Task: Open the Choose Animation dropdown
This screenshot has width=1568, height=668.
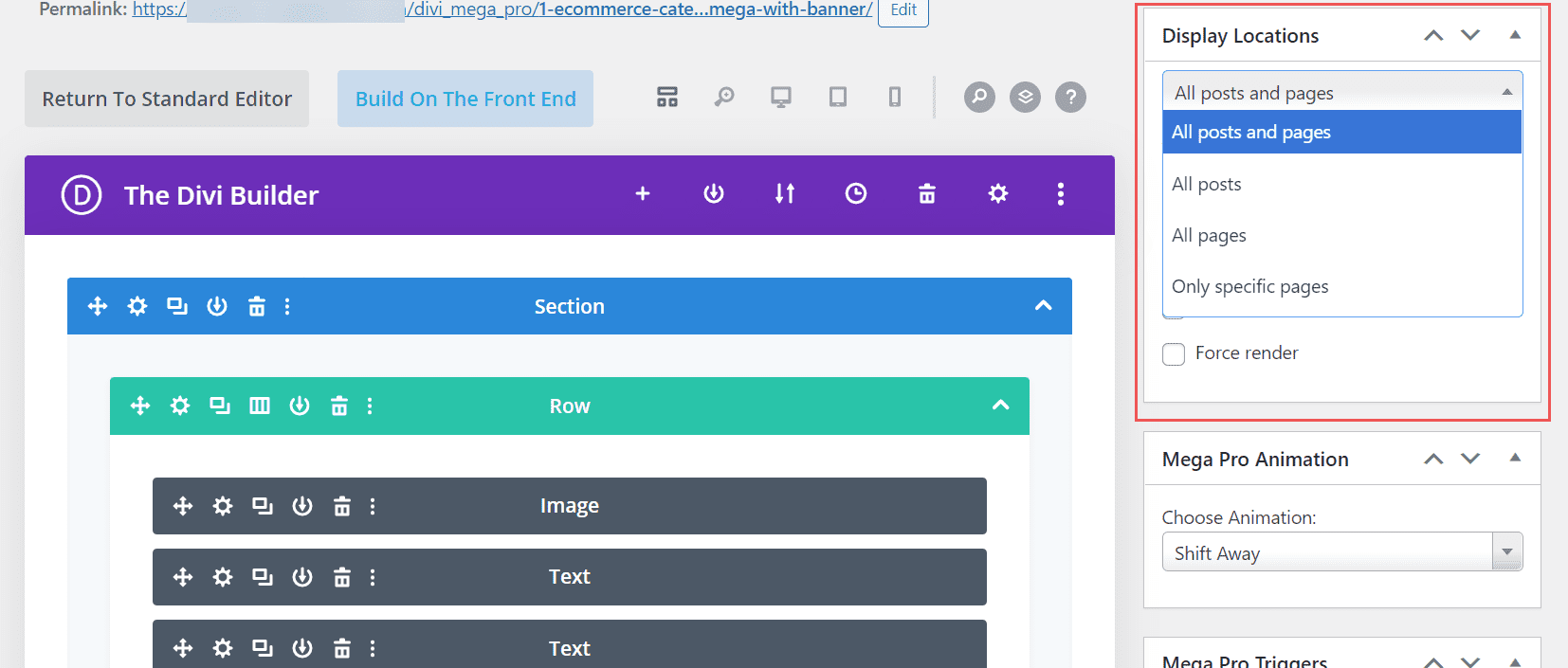Action: [1341, 552]
